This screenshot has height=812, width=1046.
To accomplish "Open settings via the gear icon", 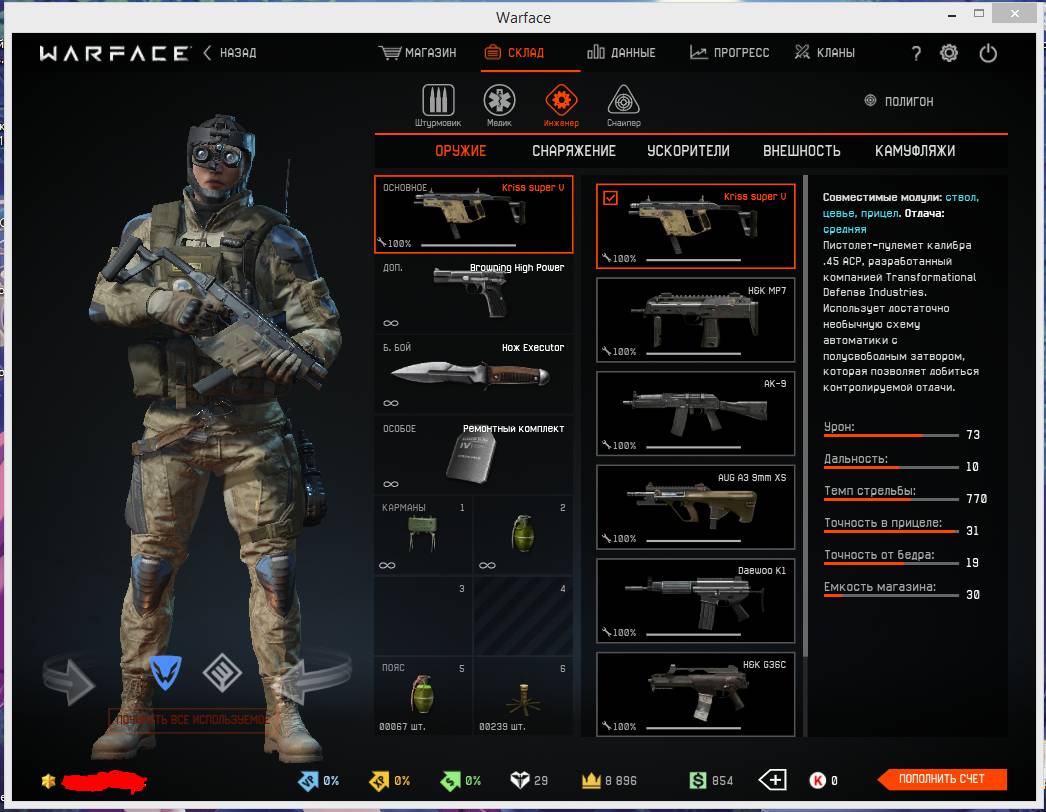I will point(949,53).
